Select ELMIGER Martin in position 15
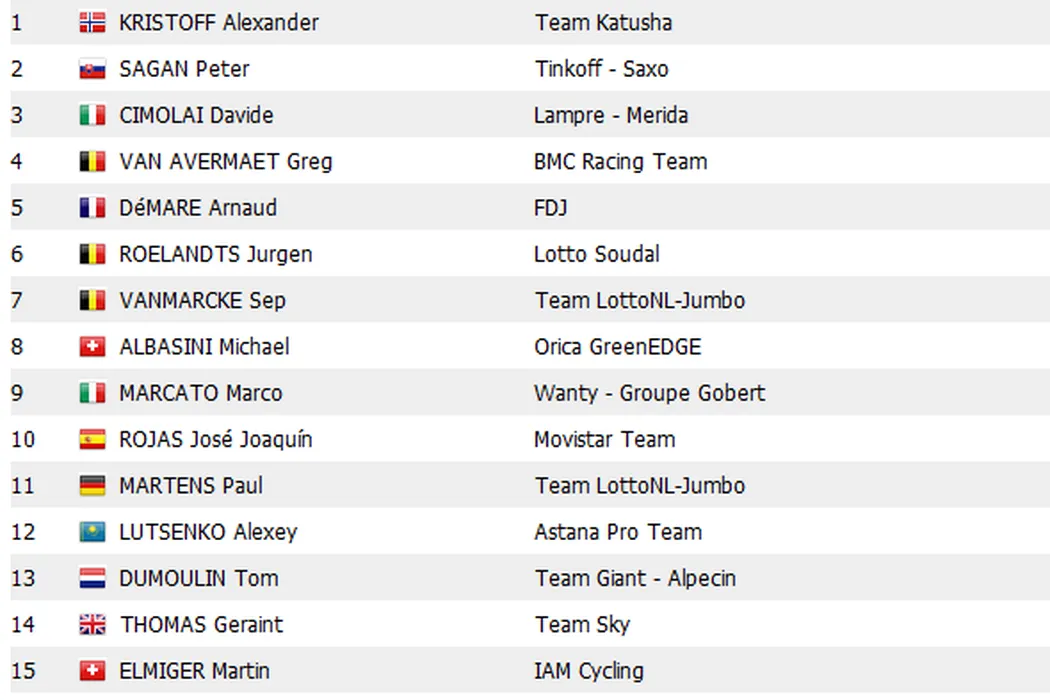1050x700 pixels. point(194,671)
